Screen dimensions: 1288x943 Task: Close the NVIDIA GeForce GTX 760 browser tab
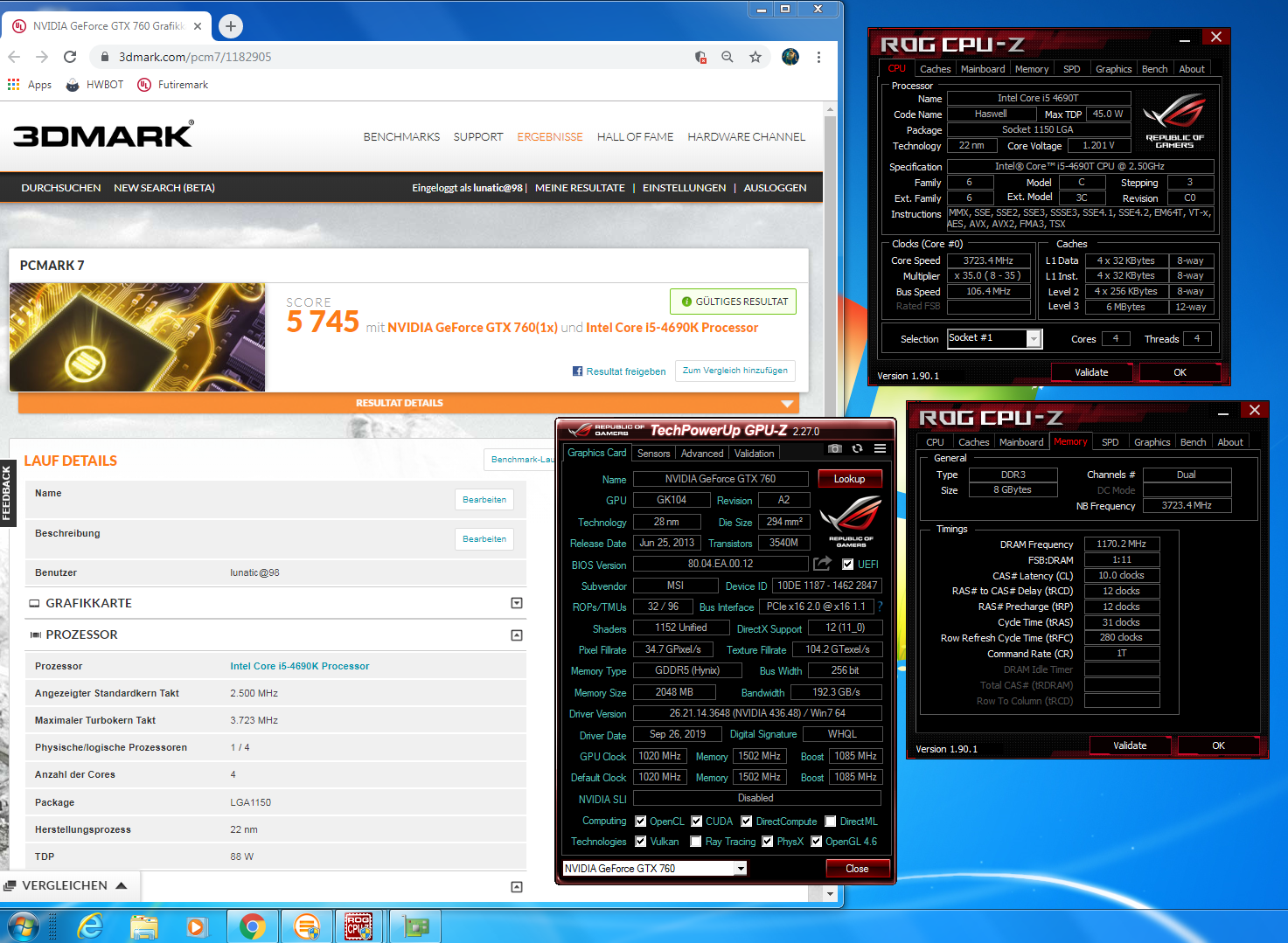(198, 26)
